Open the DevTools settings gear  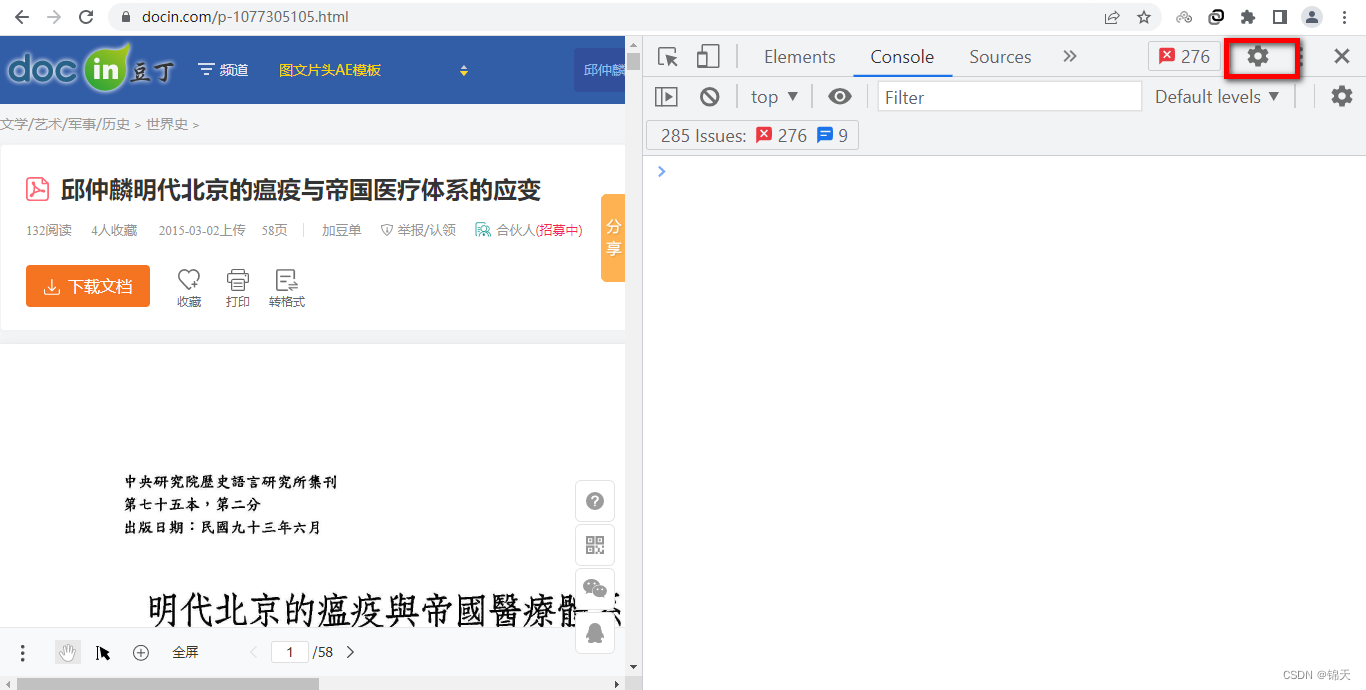(x=1258, y=57)
